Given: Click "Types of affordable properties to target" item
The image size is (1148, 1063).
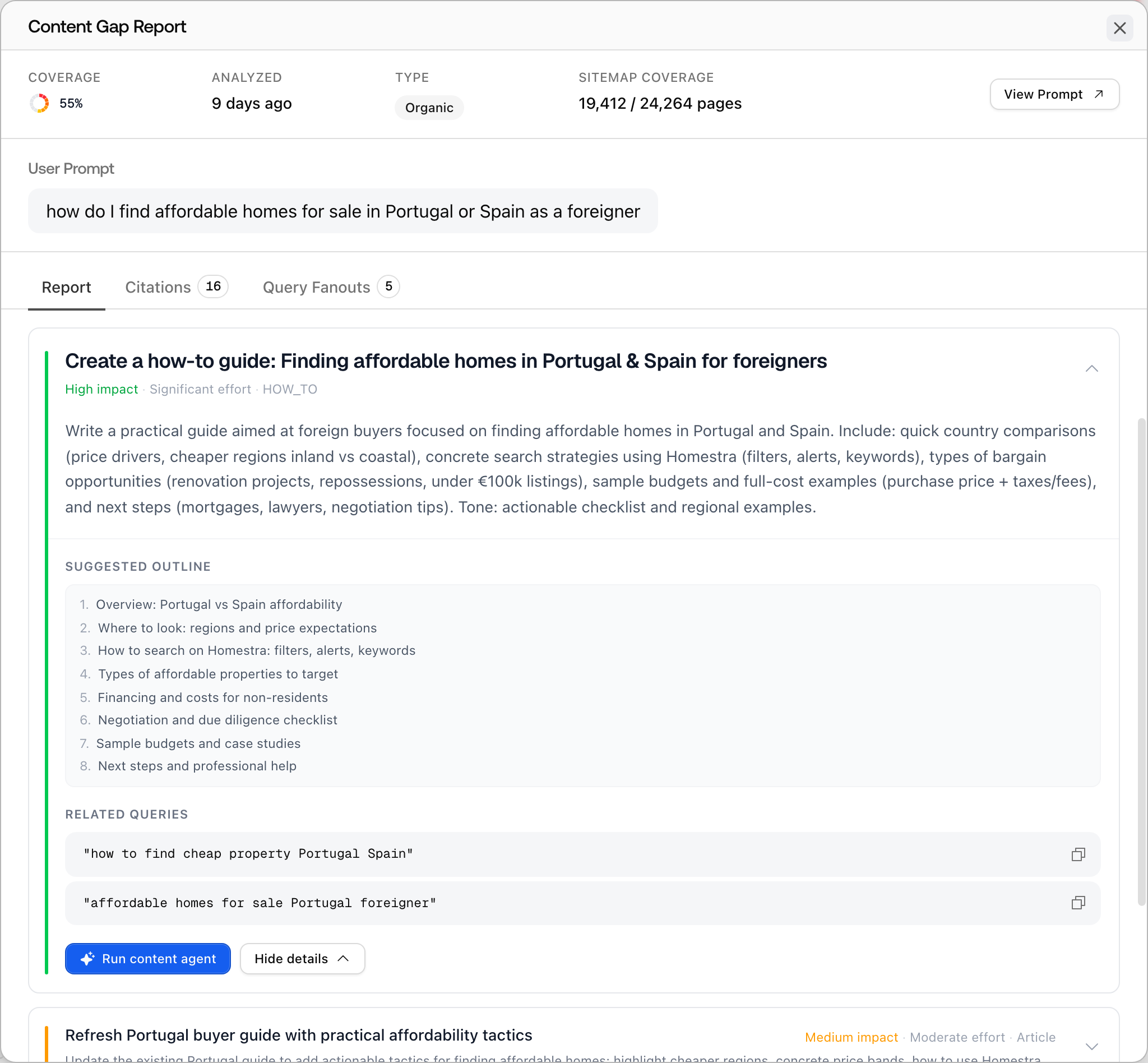Looking at the screenshot, I should coord(217,673).
